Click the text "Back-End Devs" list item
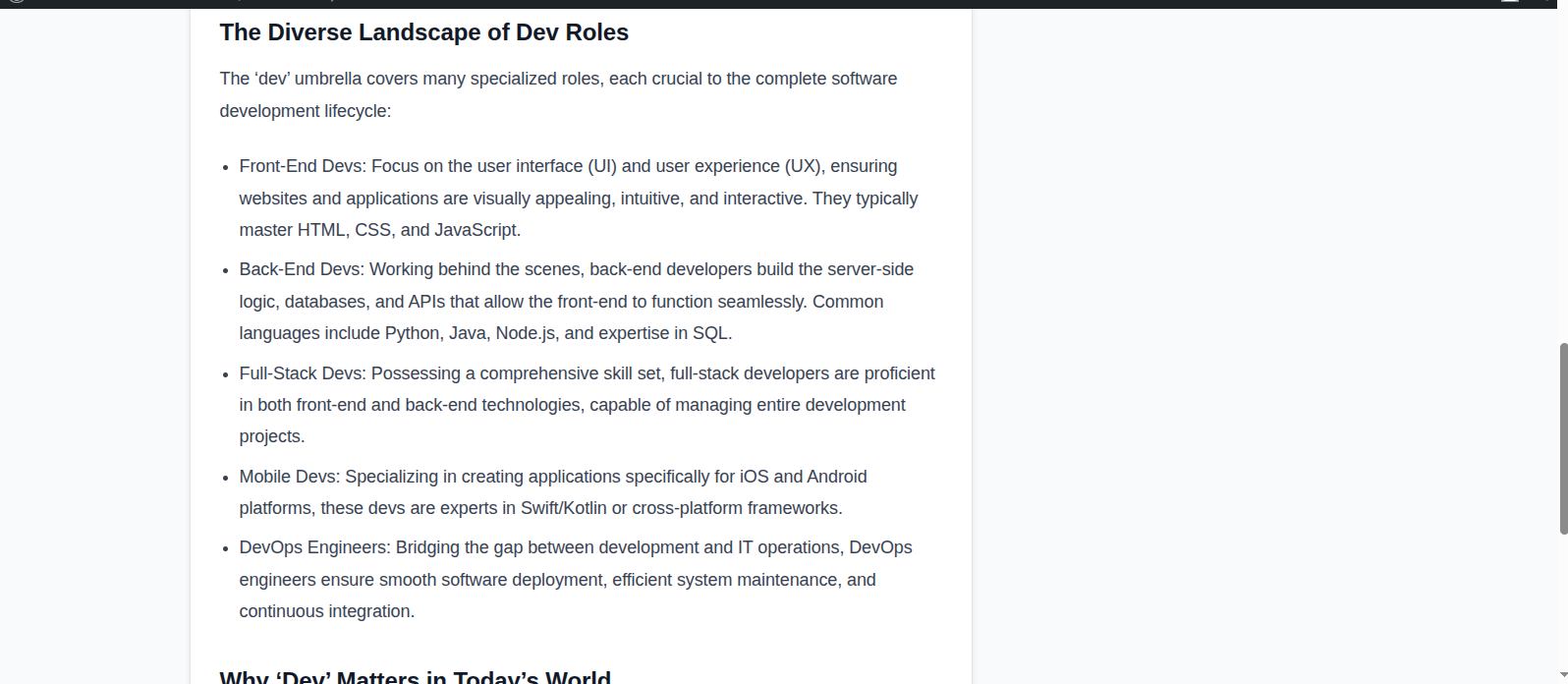The width and height of the screenshot is (1568, 684). (x=301, y=269)
